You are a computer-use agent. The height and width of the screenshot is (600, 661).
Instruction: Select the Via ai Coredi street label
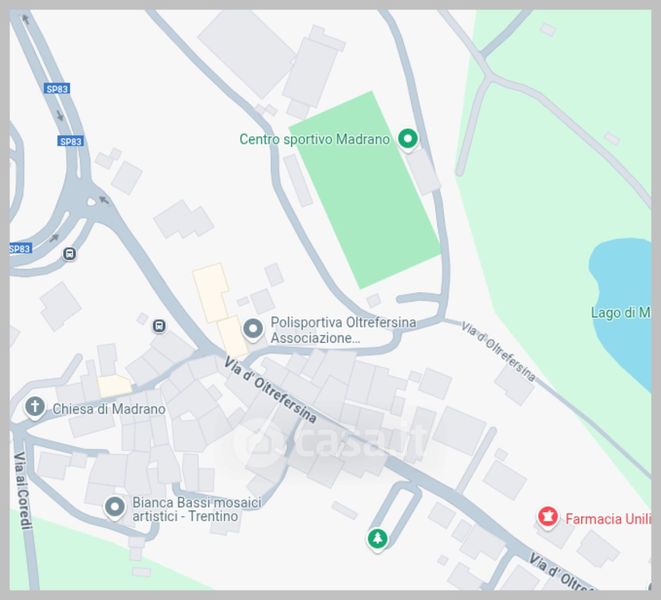tap(23, 491)
